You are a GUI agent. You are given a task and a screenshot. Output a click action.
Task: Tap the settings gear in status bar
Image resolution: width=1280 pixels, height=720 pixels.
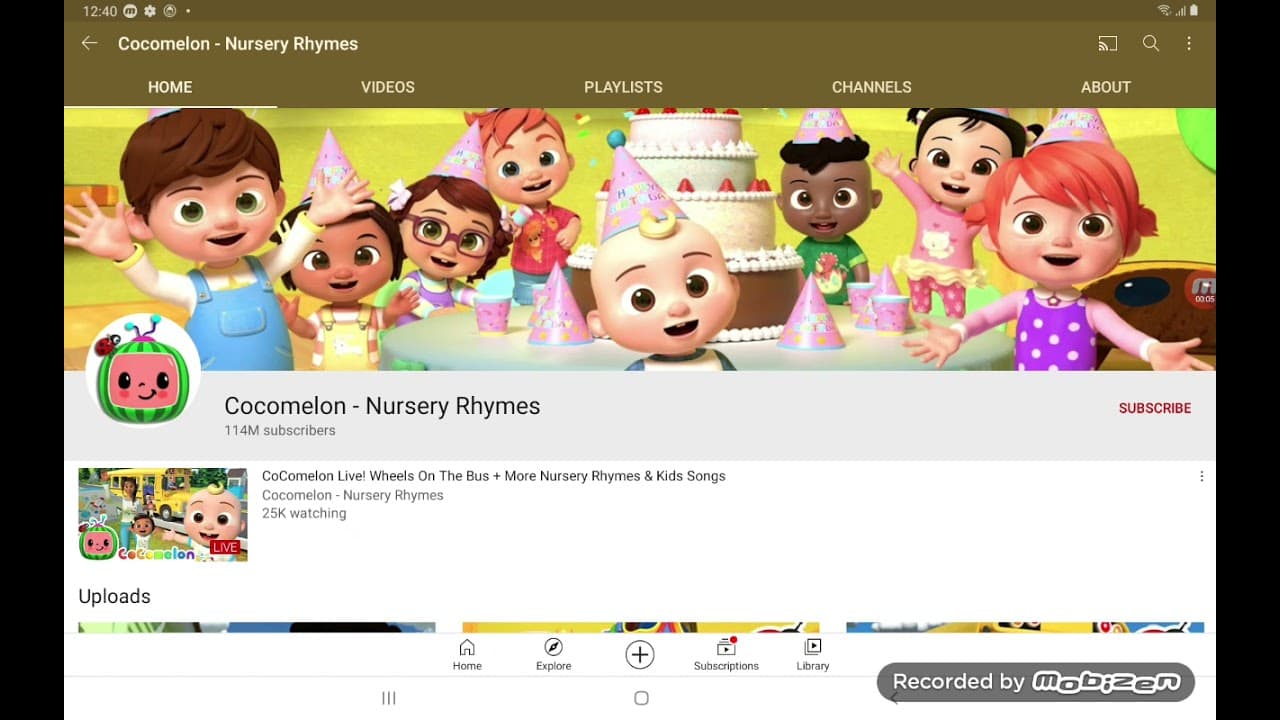point(150,11)
